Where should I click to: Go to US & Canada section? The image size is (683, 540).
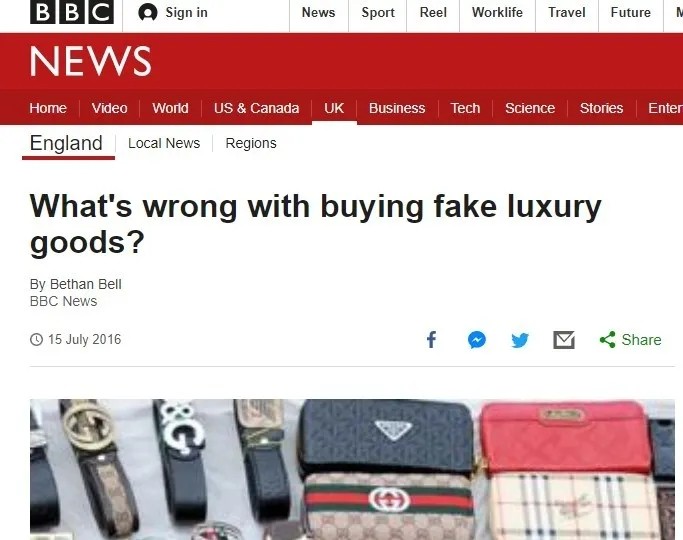pos(257,108)
